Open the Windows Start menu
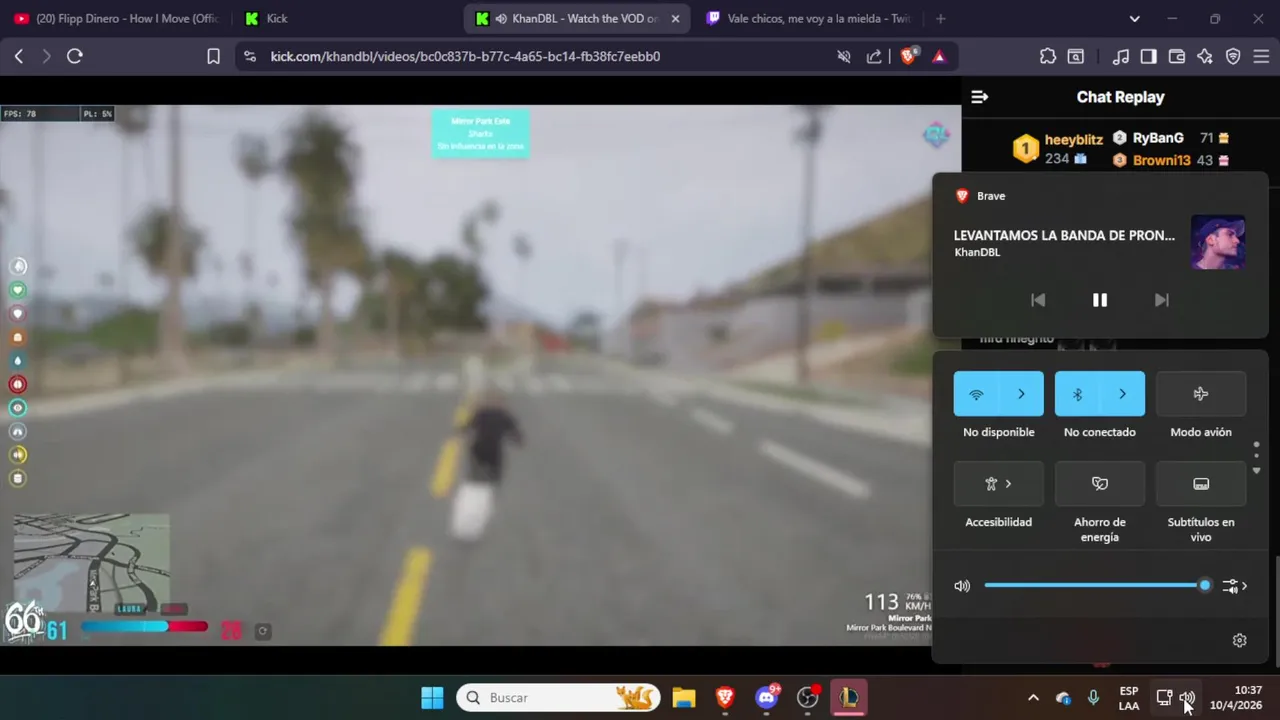This screenshot has height=720, width=1280. click(x=432, y=697)
